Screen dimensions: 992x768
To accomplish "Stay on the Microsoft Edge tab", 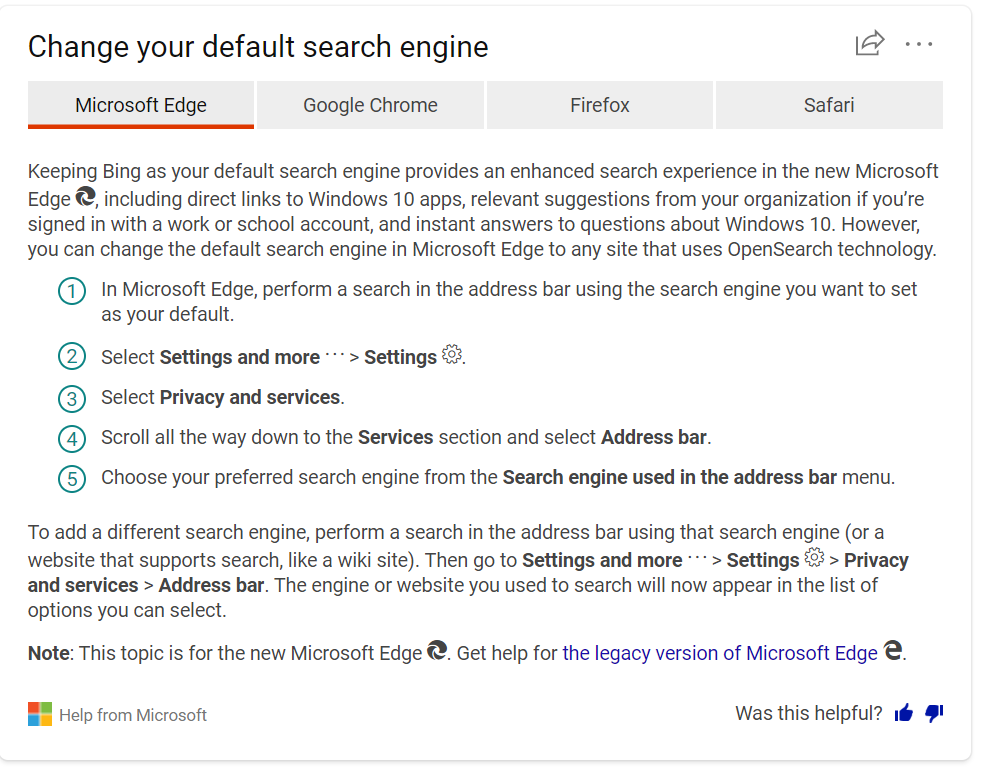I will (140, 104).
